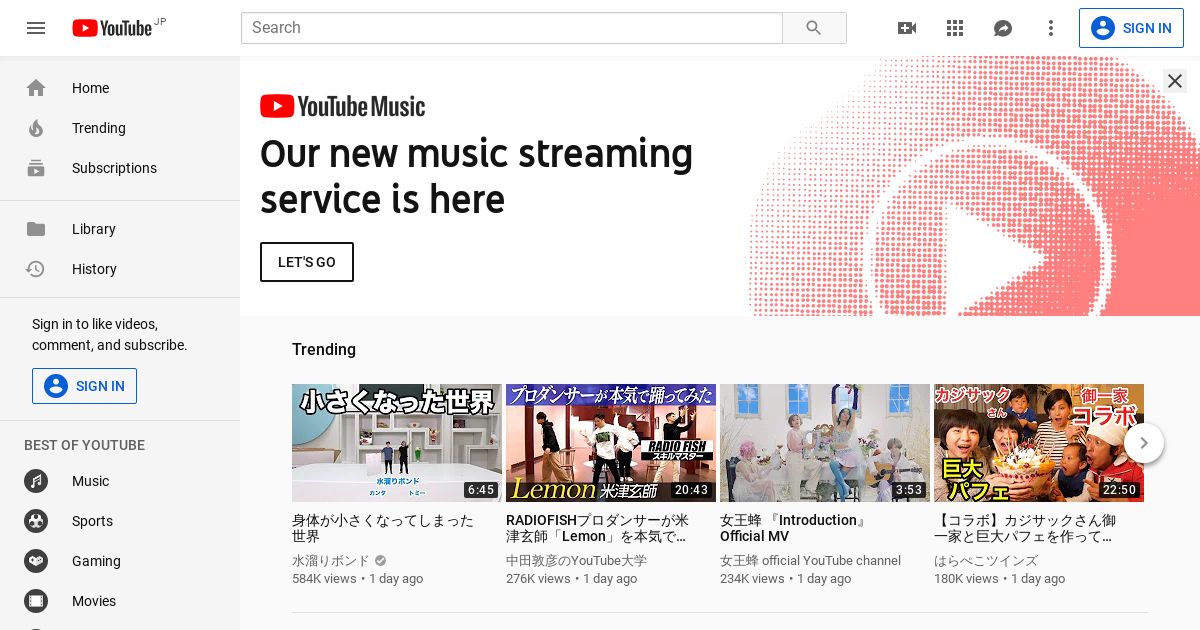The width and height of the screenshot is (1200, 630).
Task: Click in the Search input field
Action: click(x=512, y=28)
